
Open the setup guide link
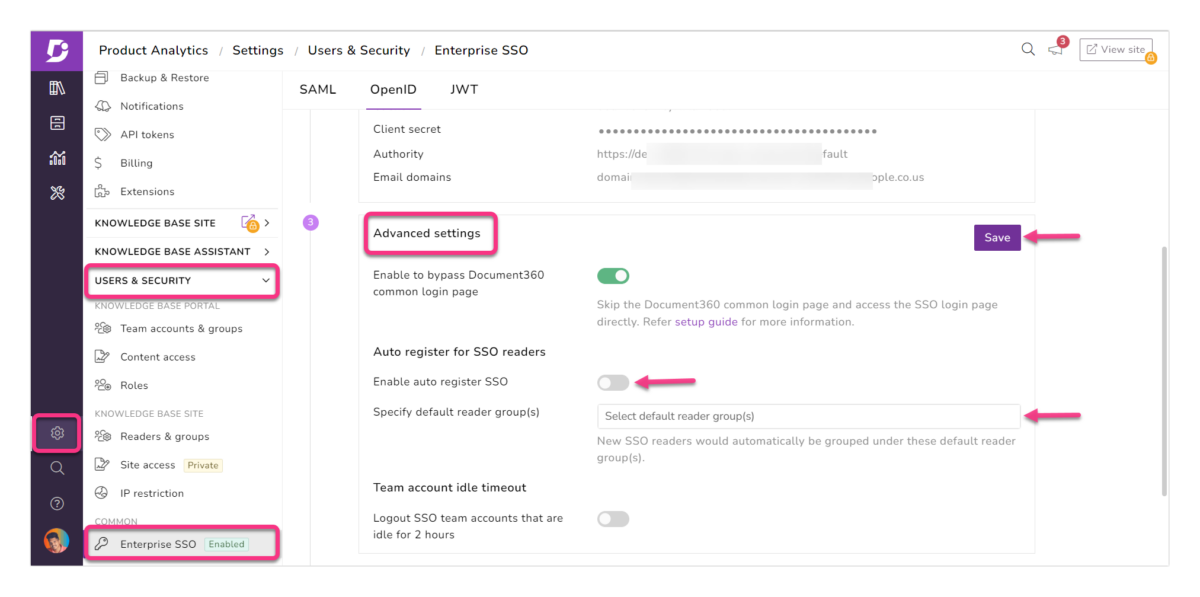[706, 322]
